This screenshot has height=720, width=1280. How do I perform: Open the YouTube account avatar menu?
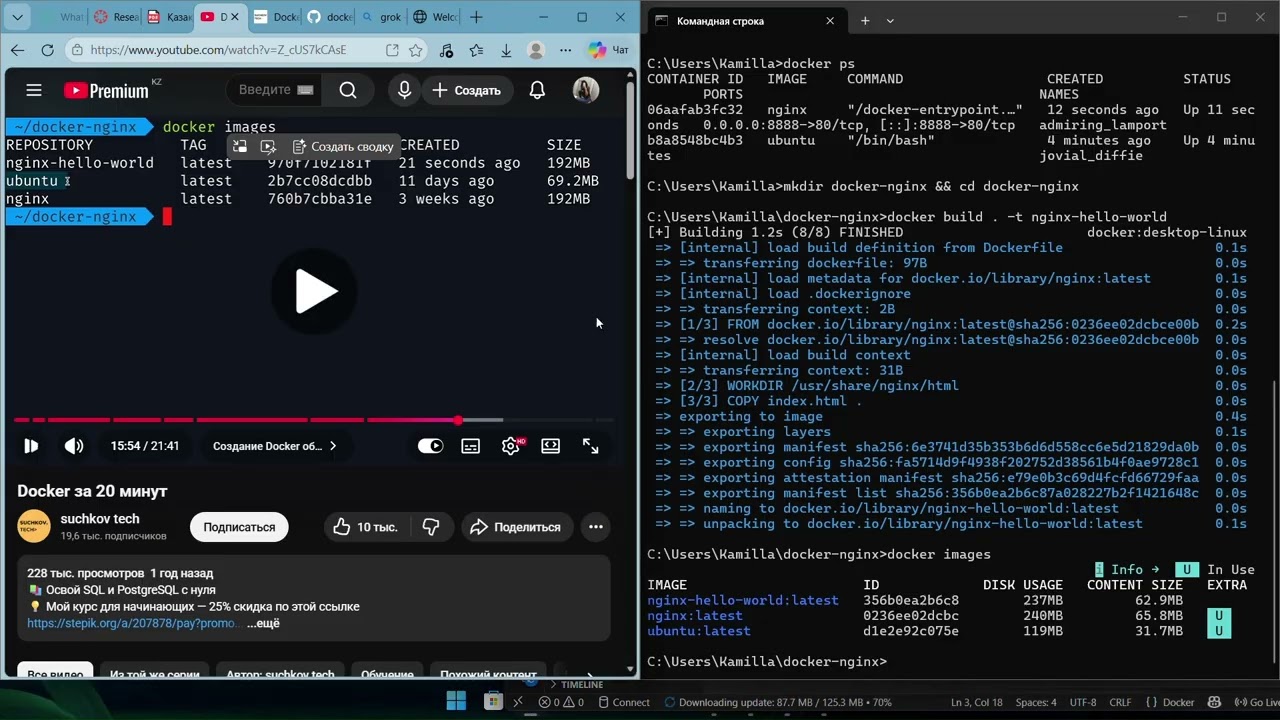tap(586, 90)
